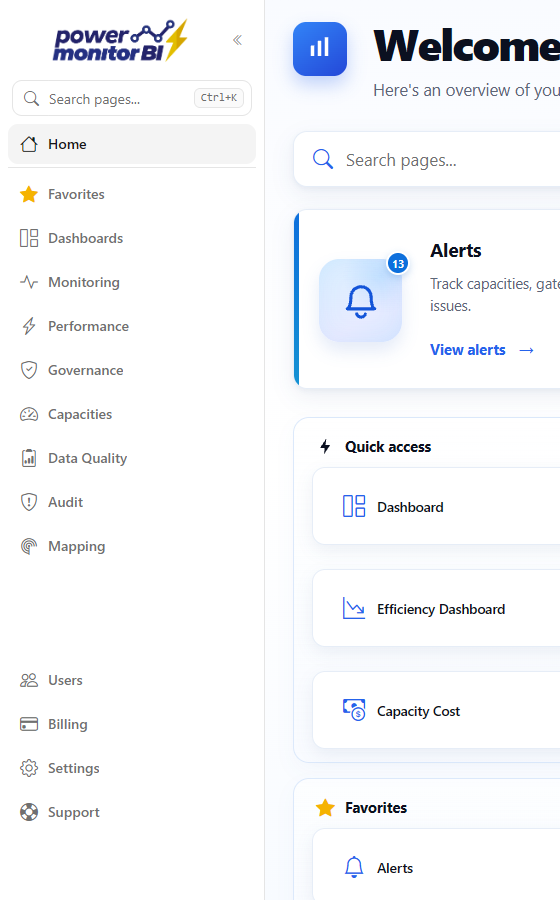Open the Audit menu label
Viewport: 560px width, 900px height.
click(x=65, y=502)
